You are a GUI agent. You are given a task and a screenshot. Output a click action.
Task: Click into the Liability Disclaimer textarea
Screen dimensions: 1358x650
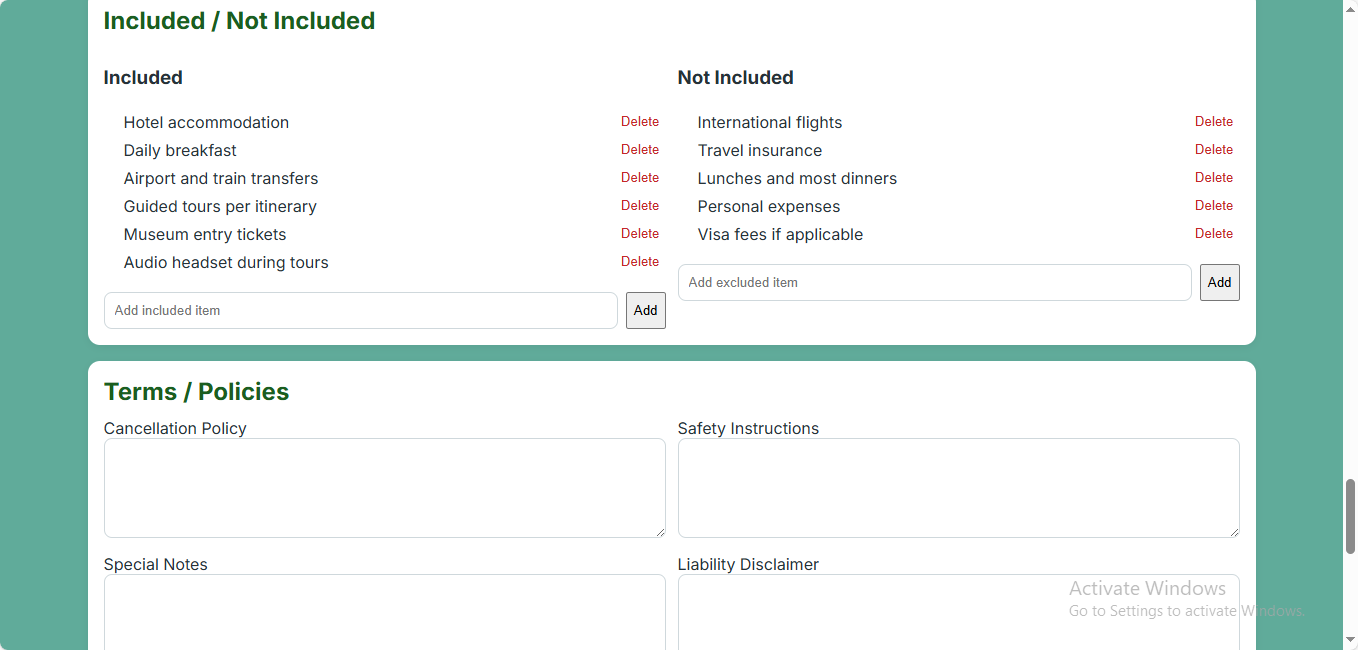[x=958, y=612]
